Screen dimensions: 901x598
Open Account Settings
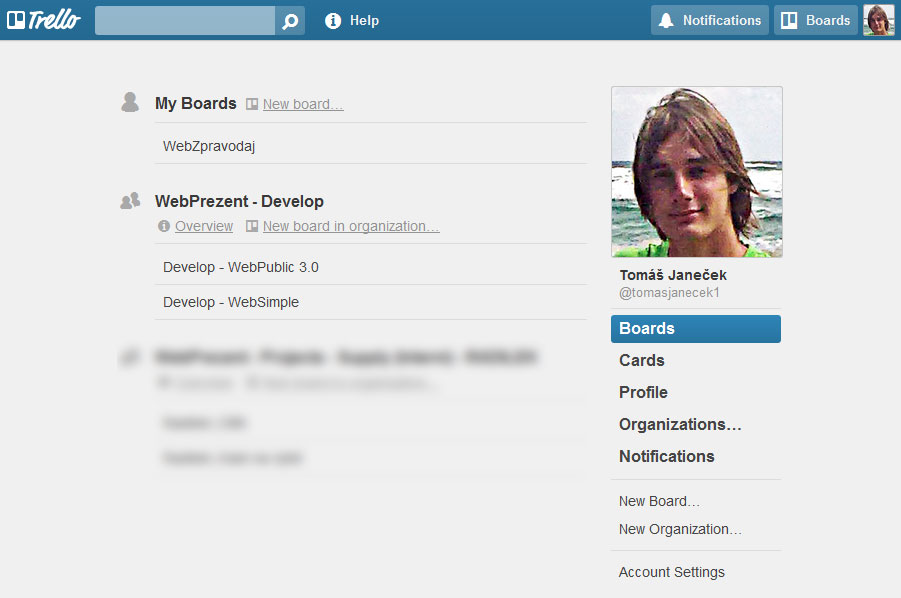click(672, 572)
